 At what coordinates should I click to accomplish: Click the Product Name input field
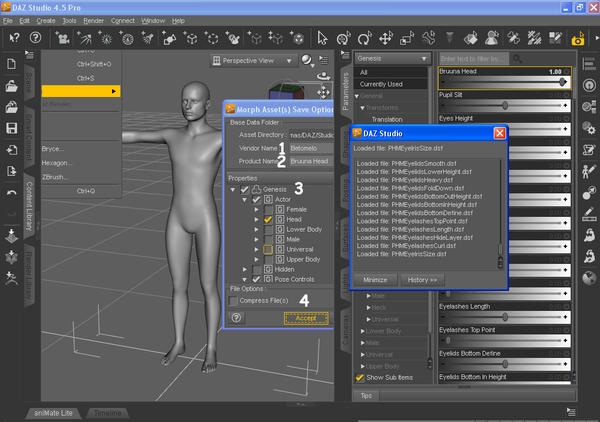pos(310,161)
